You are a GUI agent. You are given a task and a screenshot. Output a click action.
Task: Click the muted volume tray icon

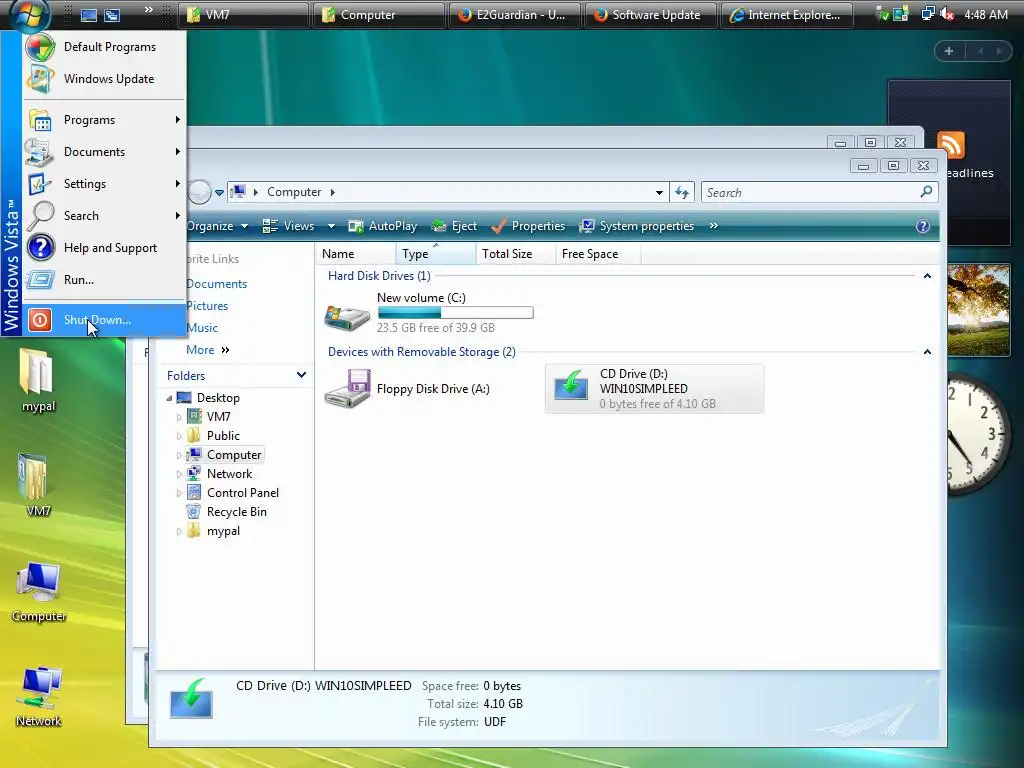click(x=948, y=14)
